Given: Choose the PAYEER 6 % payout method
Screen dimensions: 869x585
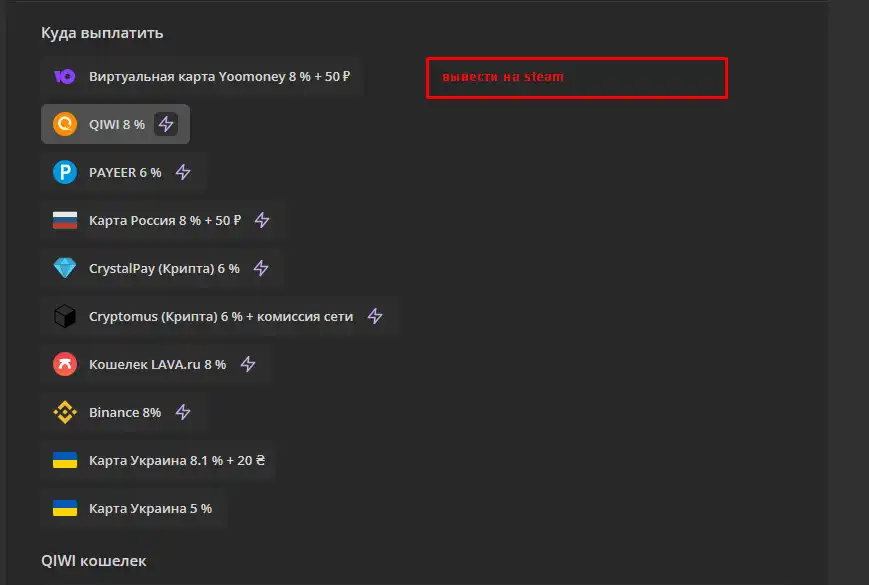Looking at the screenshot, I should tap(124, 172).
